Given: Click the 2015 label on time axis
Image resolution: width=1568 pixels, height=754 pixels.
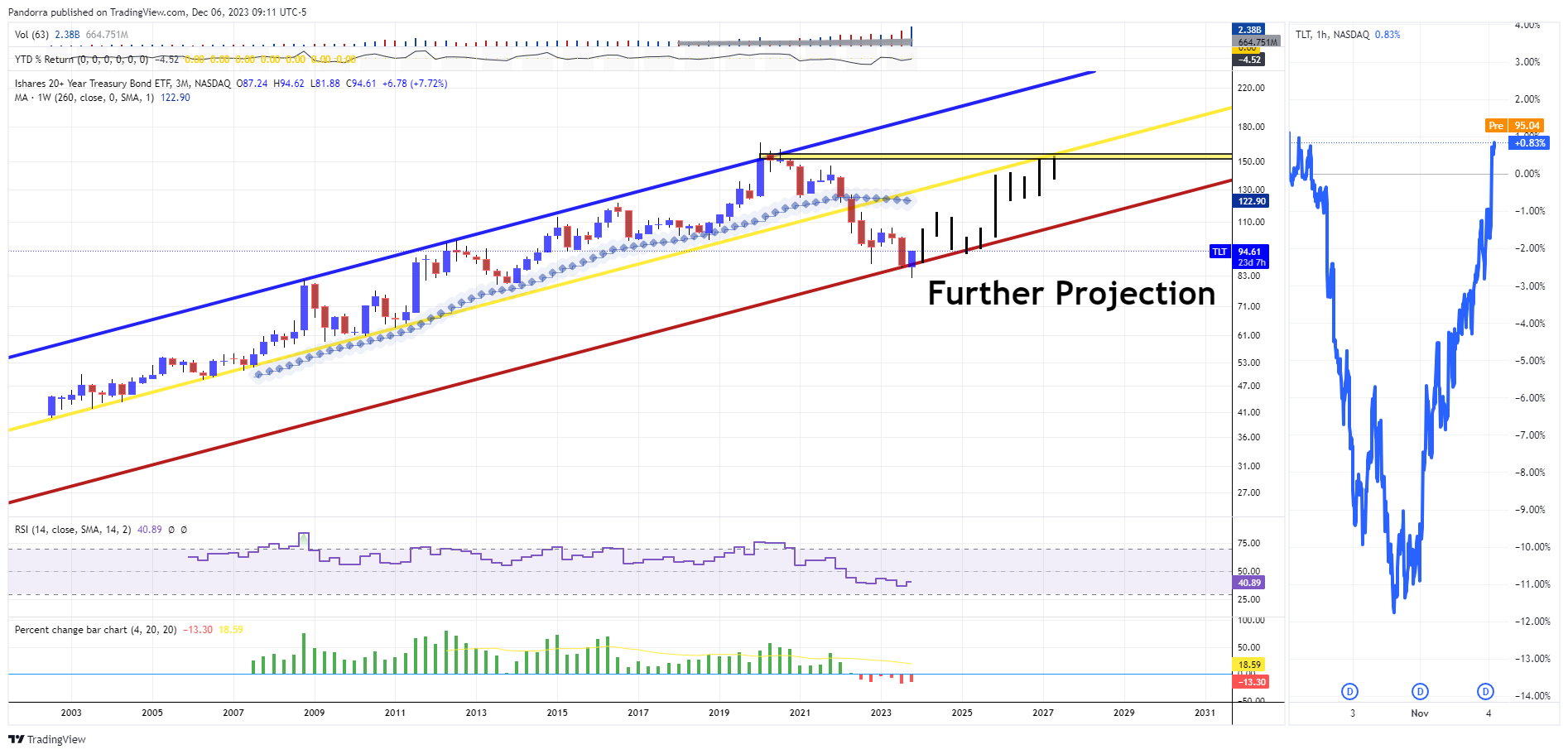Looking at the screenshot, I should 557,713.
